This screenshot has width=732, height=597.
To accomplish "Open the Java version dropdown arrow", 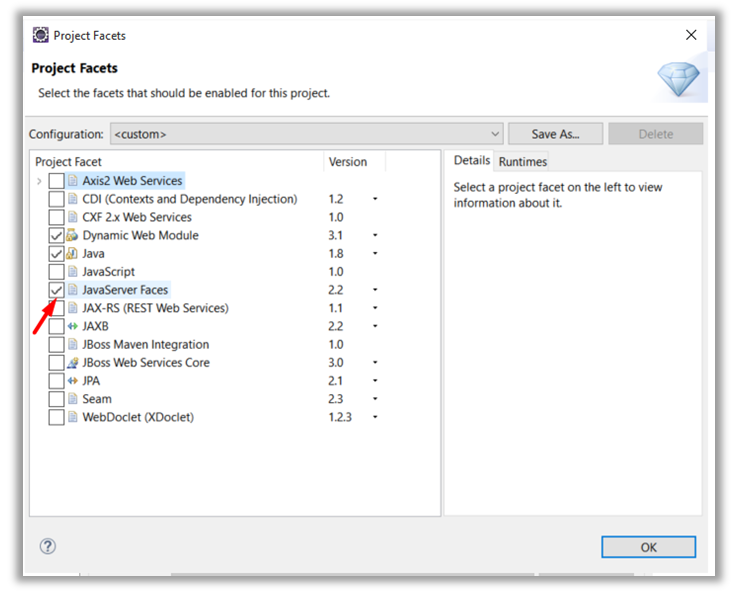I will point(375,254).
